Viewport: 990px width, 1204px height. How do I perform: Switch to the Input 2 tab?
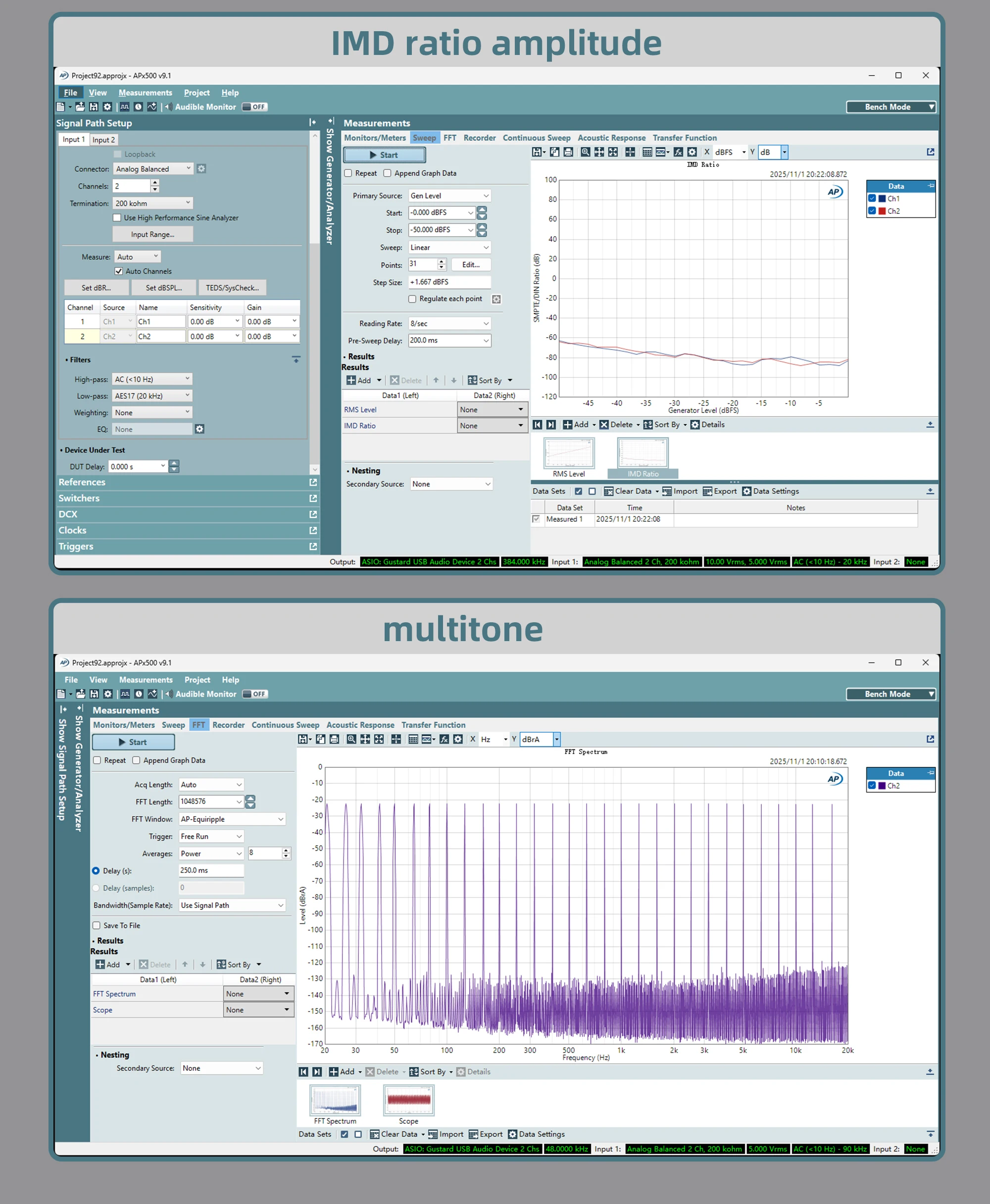point(103,140)
